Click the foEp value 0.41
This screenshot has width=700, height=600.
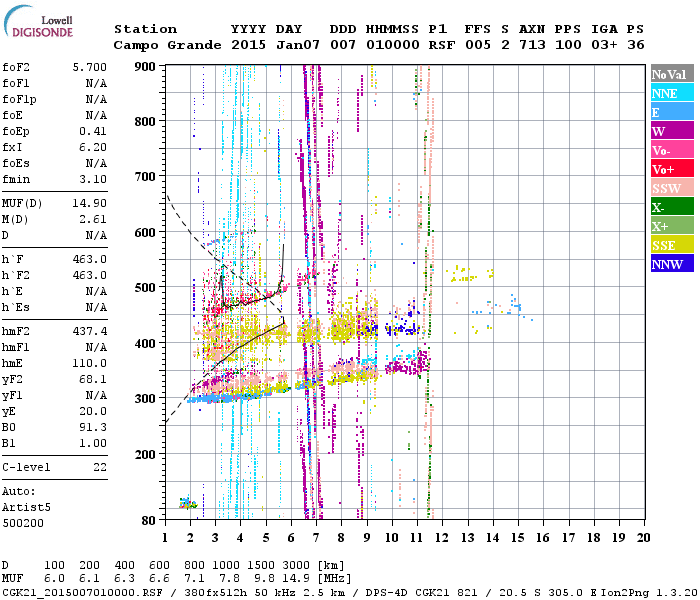coord(93,131)
